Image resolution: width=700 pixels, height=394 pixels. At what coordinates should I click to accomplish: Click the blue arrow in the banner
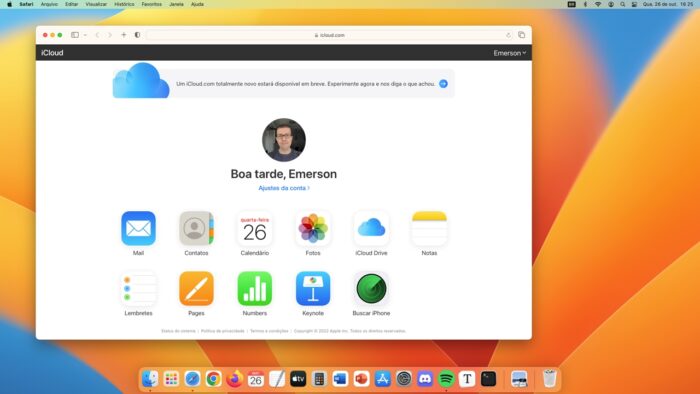pos(443,84)
